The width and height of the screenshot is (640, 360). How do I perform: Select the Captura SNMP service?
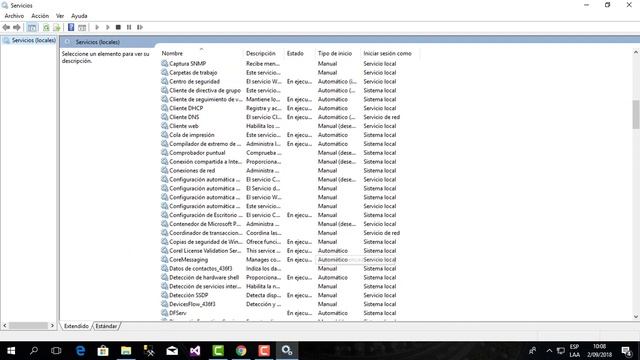tap(187, 64)
